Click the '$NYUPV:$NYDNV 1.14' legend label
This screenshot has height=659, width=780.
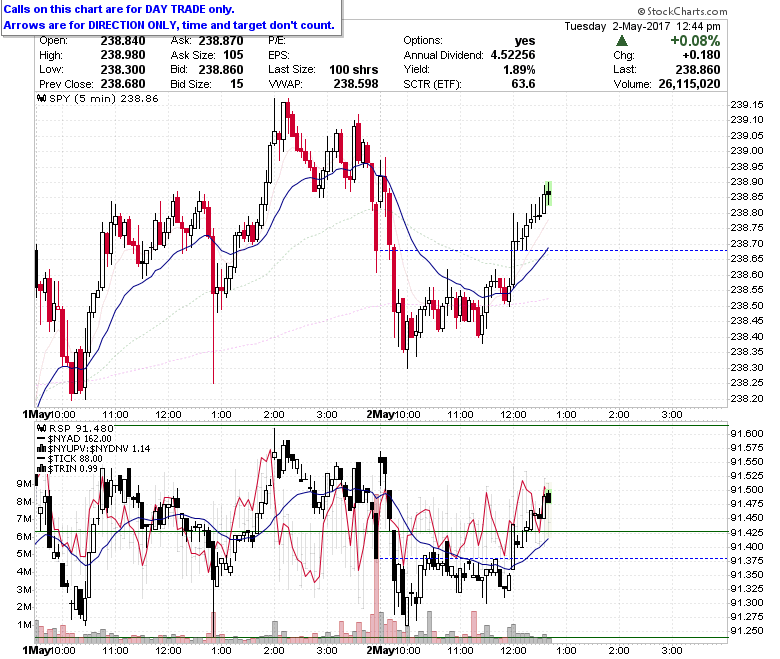[99, 449]
